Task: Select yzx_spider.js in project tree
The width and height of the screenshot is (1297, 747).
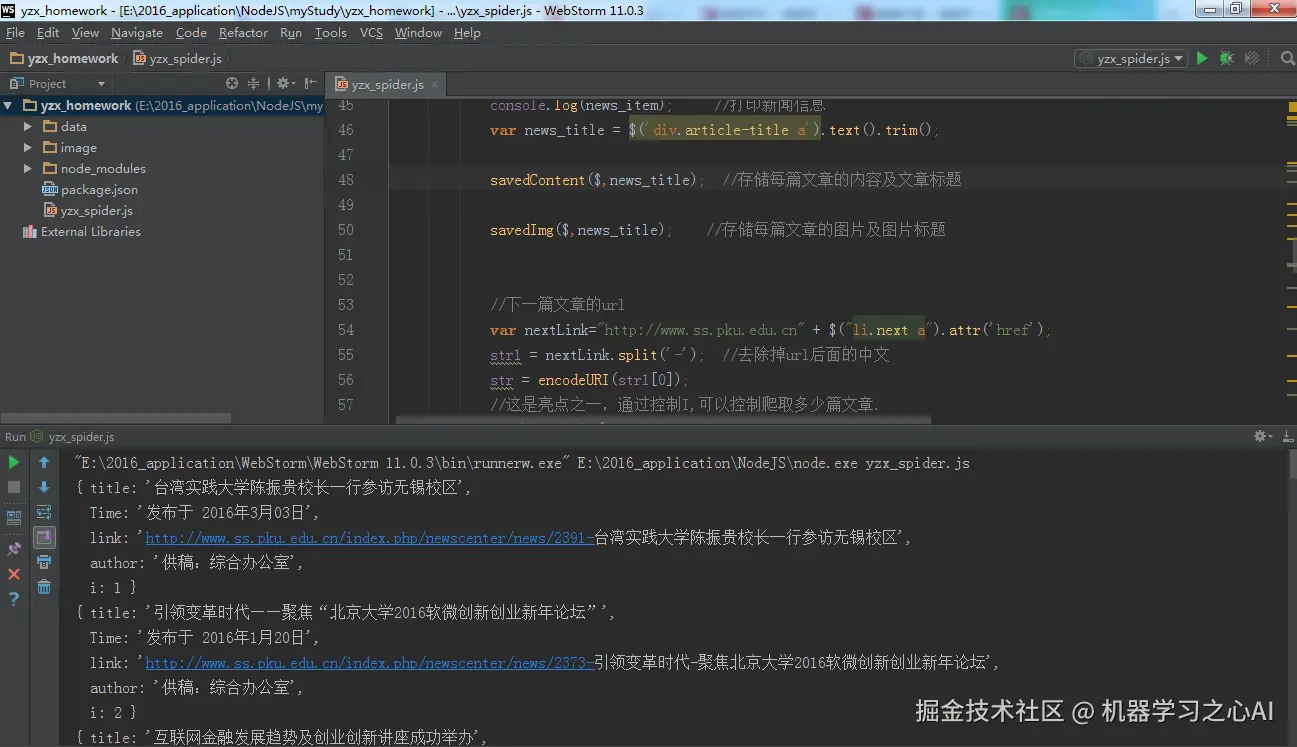Action: 96,211
